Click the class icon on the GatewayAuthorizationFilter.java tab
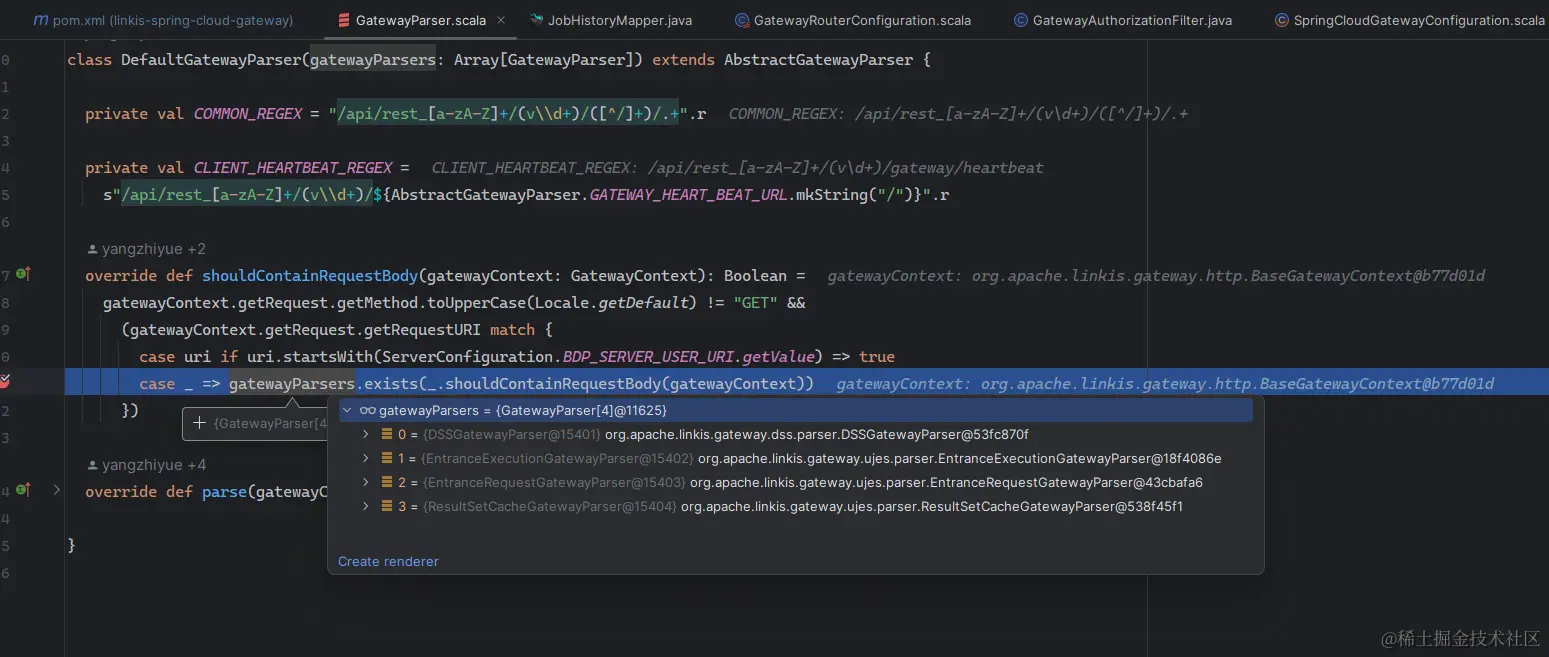The height and width of the screenshot is (657, 1549). click(x=1021, y=20)
